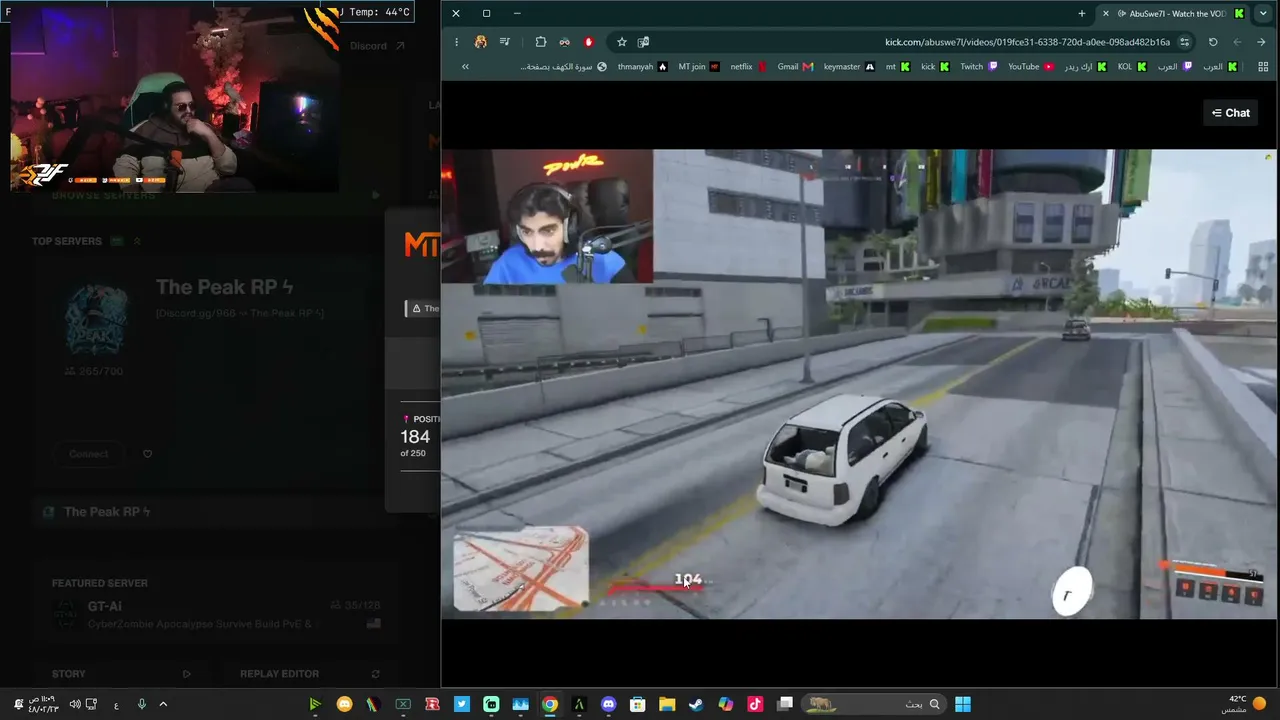Image resolution: width=1280 pixels, height=720 pixels.
Task: Open the thmanyah bookmark
Action: (x=642, y=67)
